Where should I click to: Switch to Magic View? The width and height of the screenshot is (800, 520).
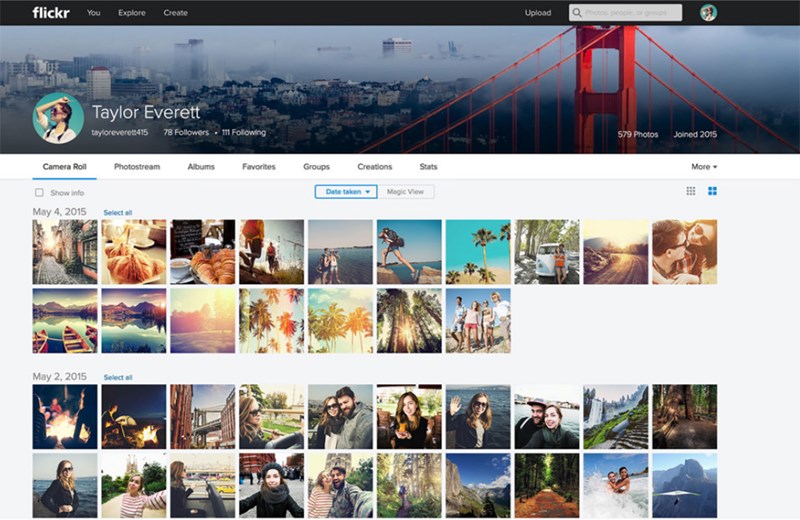pos(406,191)
